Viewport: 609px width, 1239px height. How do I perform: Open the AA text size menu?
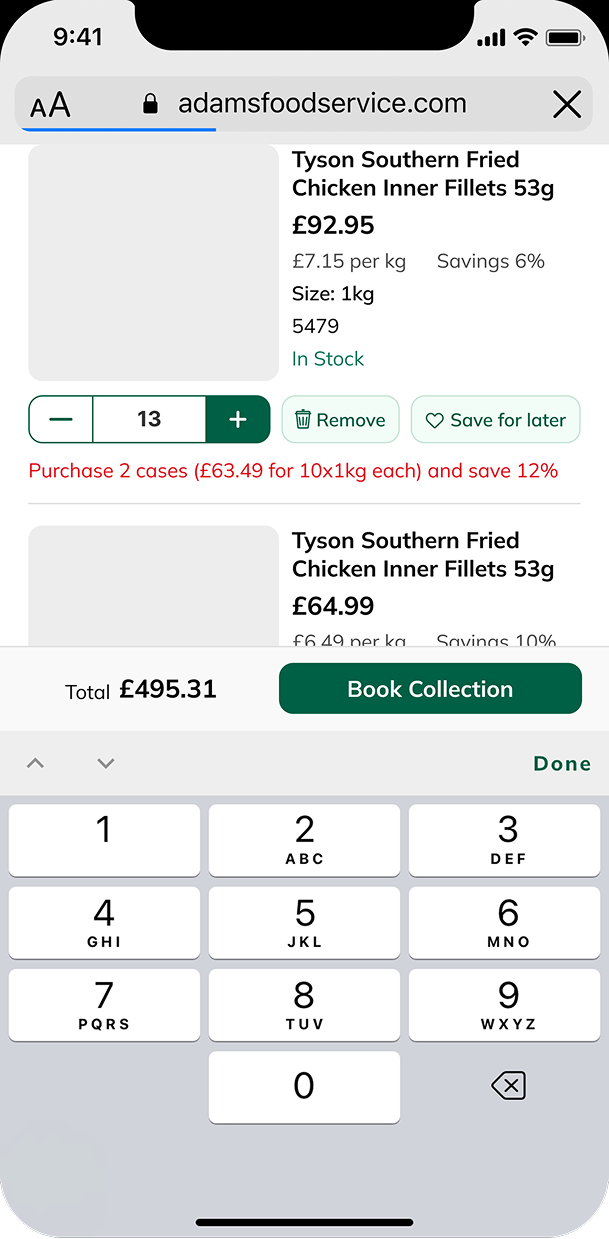(x=50, y=105)
